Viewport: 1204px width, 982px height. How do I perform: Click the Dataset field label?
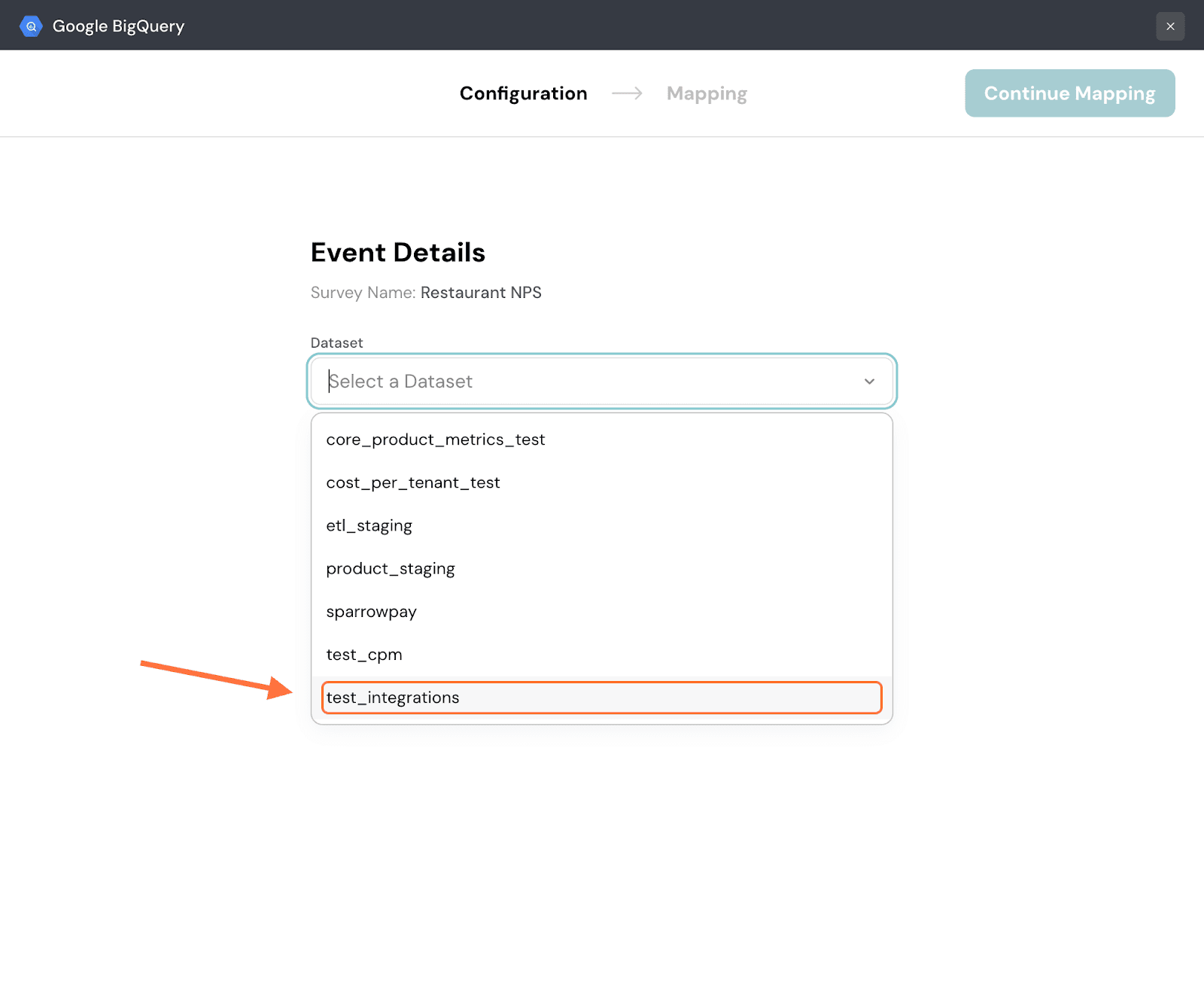[x=336, y=343]
